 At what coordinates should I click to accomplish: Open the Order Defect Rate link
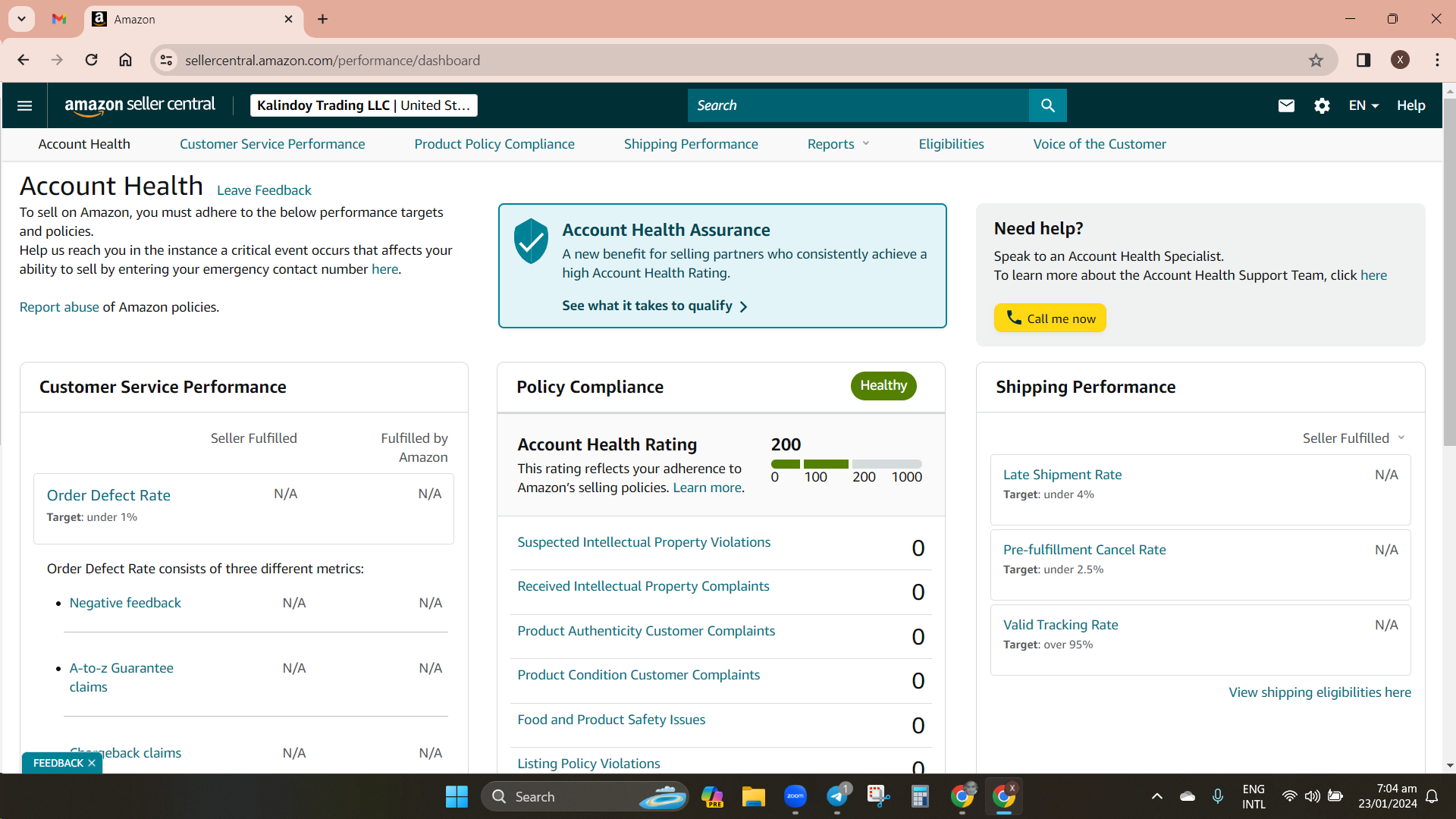tap(108, 495)
